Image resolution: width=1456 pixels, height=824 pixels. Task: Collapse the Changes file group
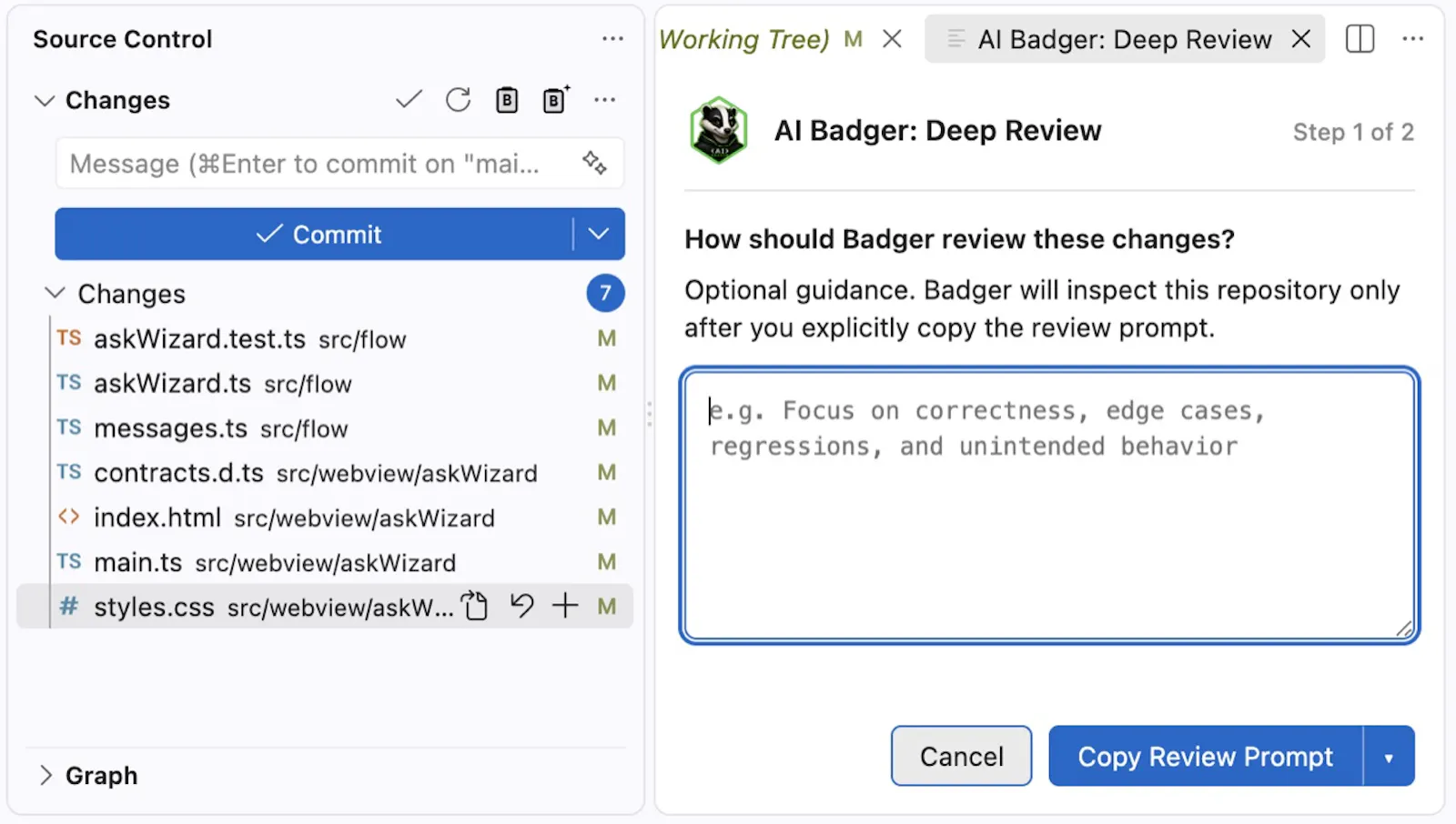[x=56, y=293]
